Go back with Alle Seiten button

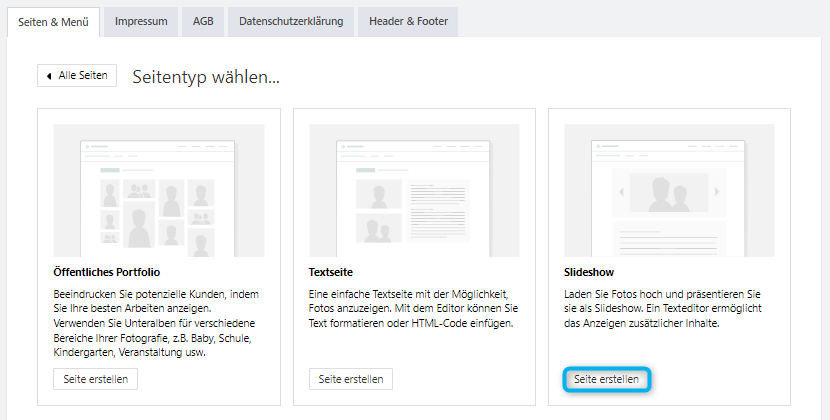[x=77, y=76]
